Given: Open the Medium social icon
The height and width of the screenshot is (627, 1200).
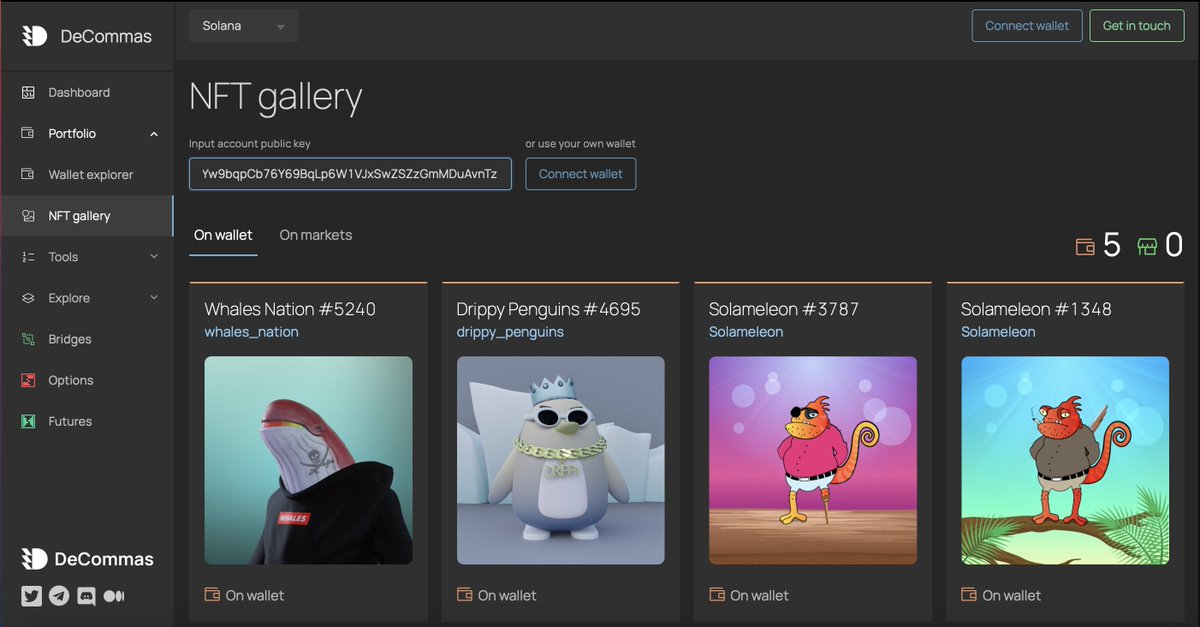Looking at the screenshot, I should (114, 596).
